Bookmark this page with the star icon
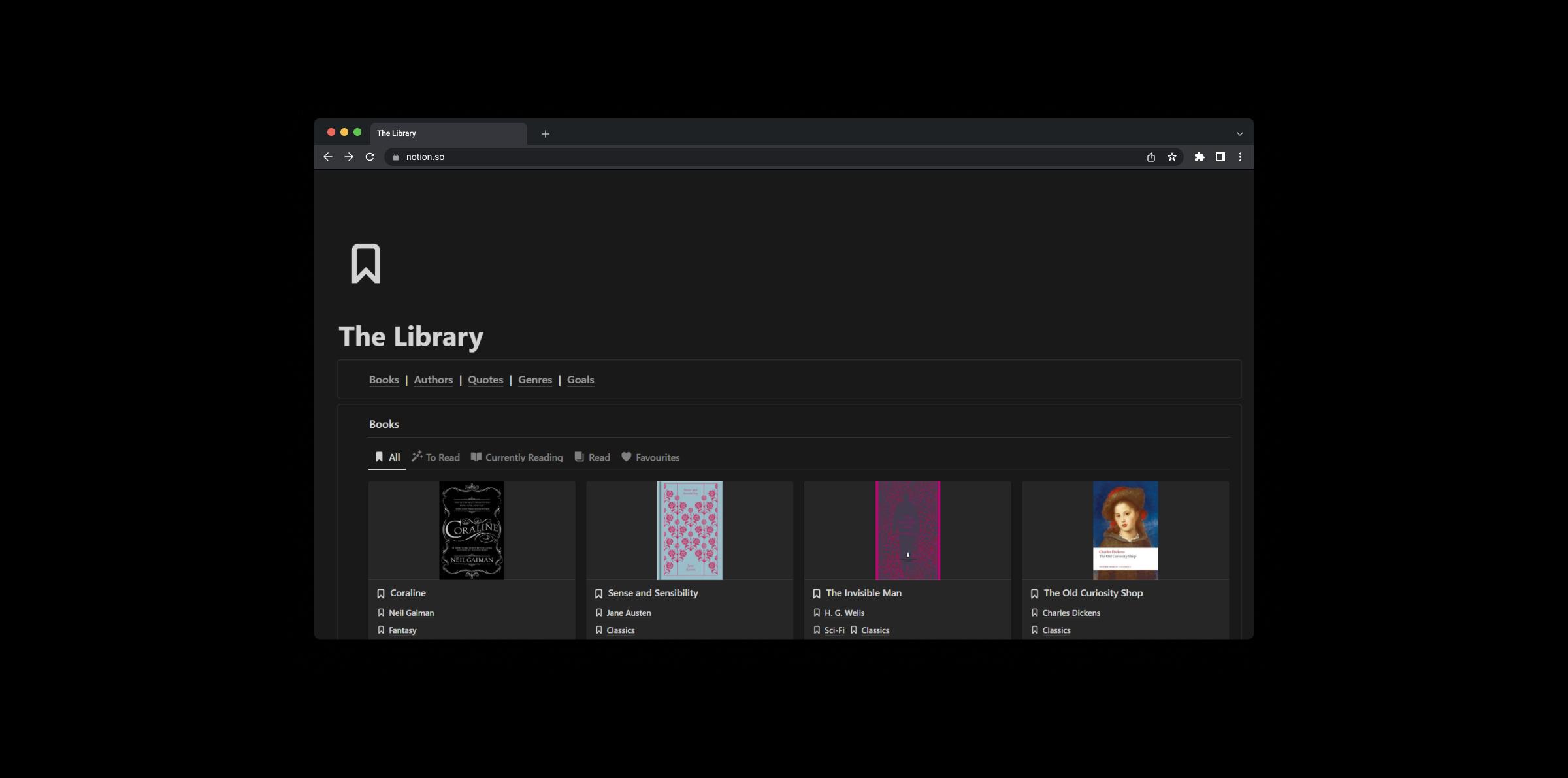 [1172, 157]
